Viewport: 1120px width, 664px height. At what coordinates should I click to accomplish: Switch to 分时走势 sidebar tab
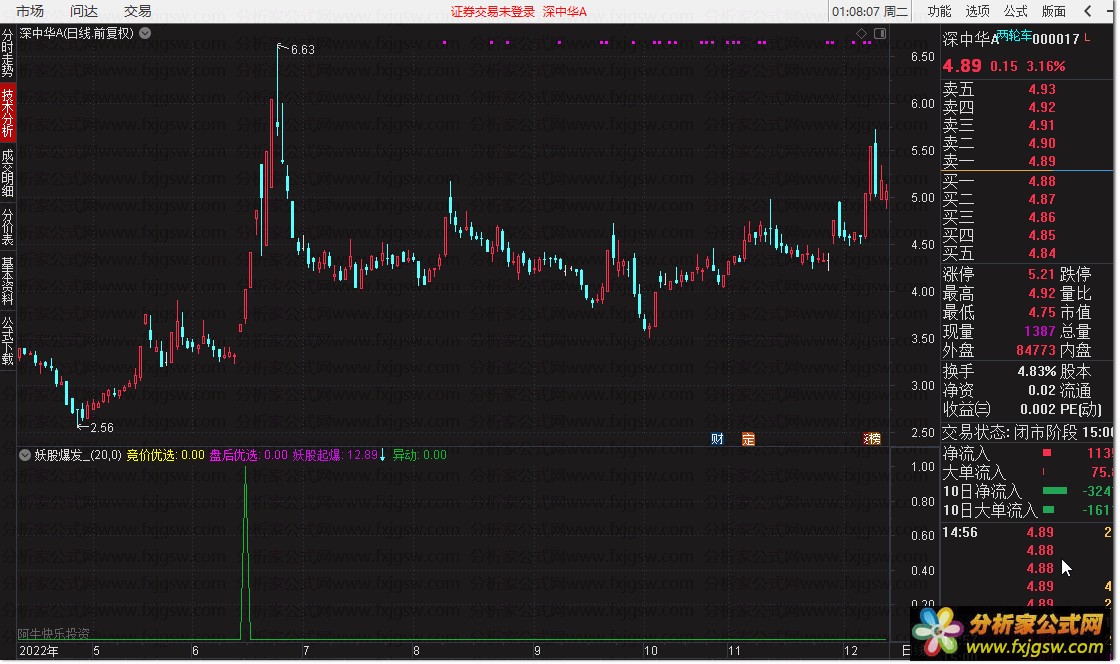coord(8,53)
